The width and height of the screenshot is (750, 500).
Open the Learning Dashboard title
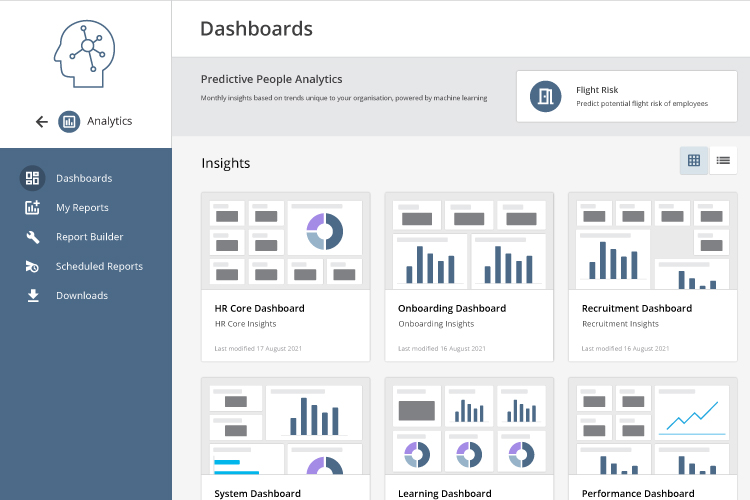tap(444, 493)
